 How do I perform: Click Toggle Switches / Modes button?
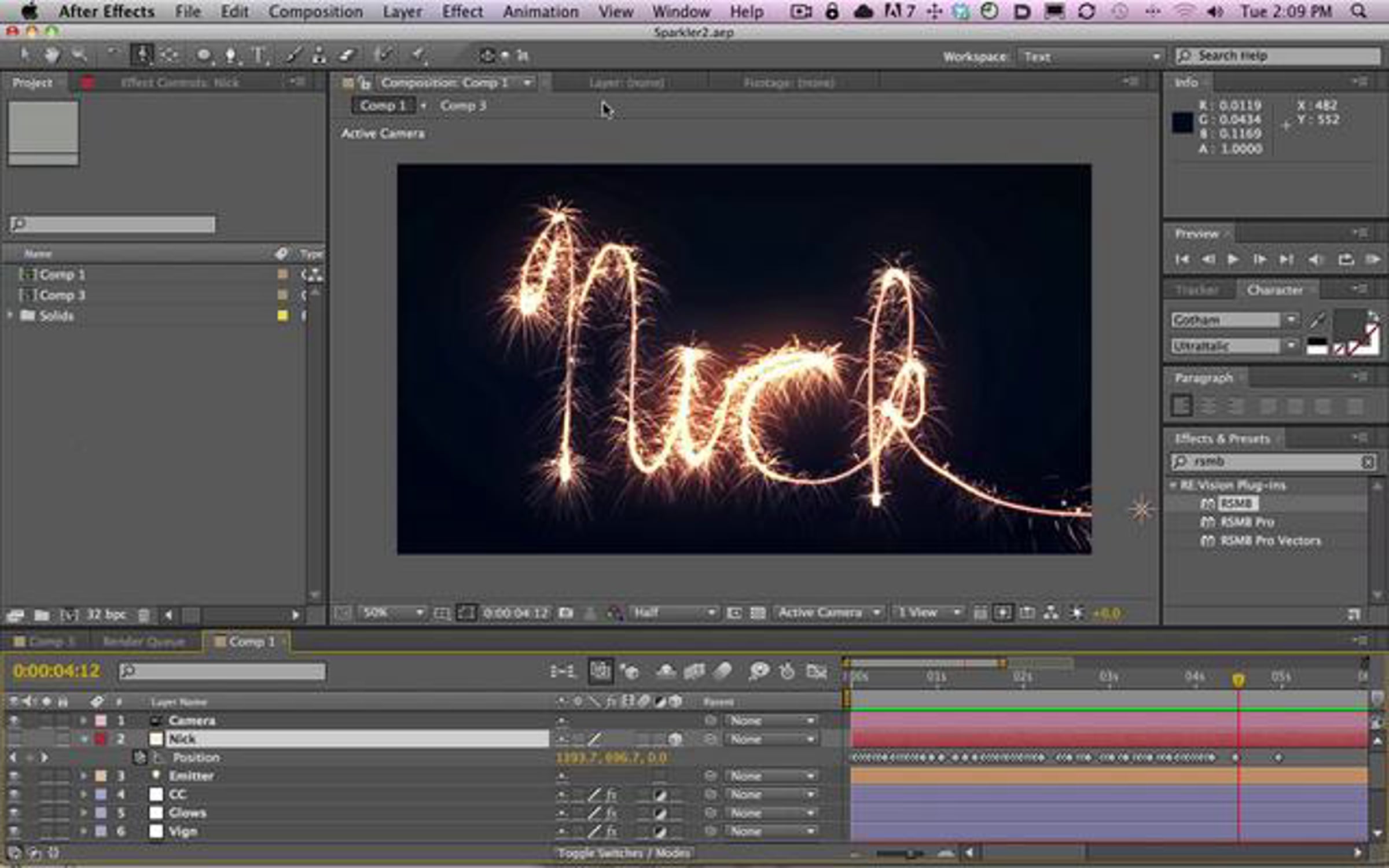coord(623,853)
